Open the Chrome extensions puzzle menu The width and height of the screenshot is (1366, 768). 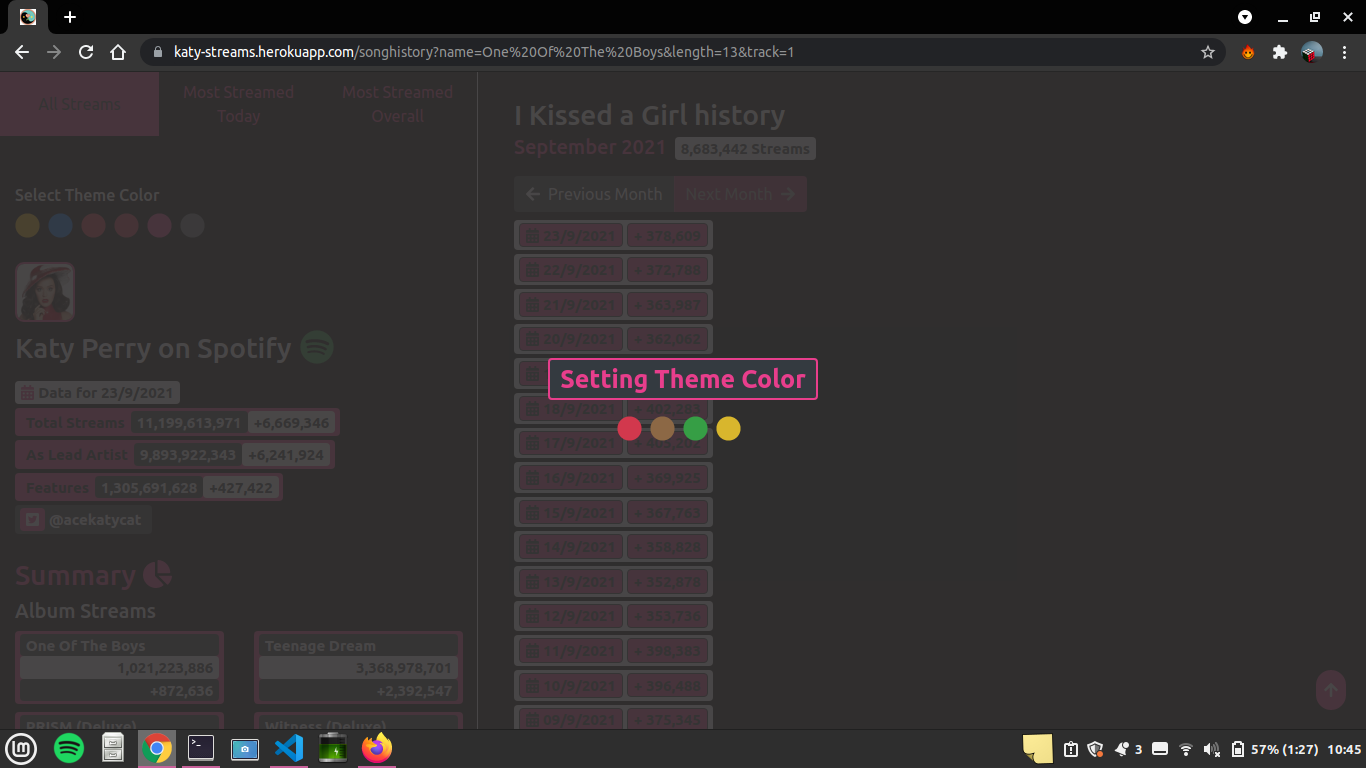(x=1279, y=52)
